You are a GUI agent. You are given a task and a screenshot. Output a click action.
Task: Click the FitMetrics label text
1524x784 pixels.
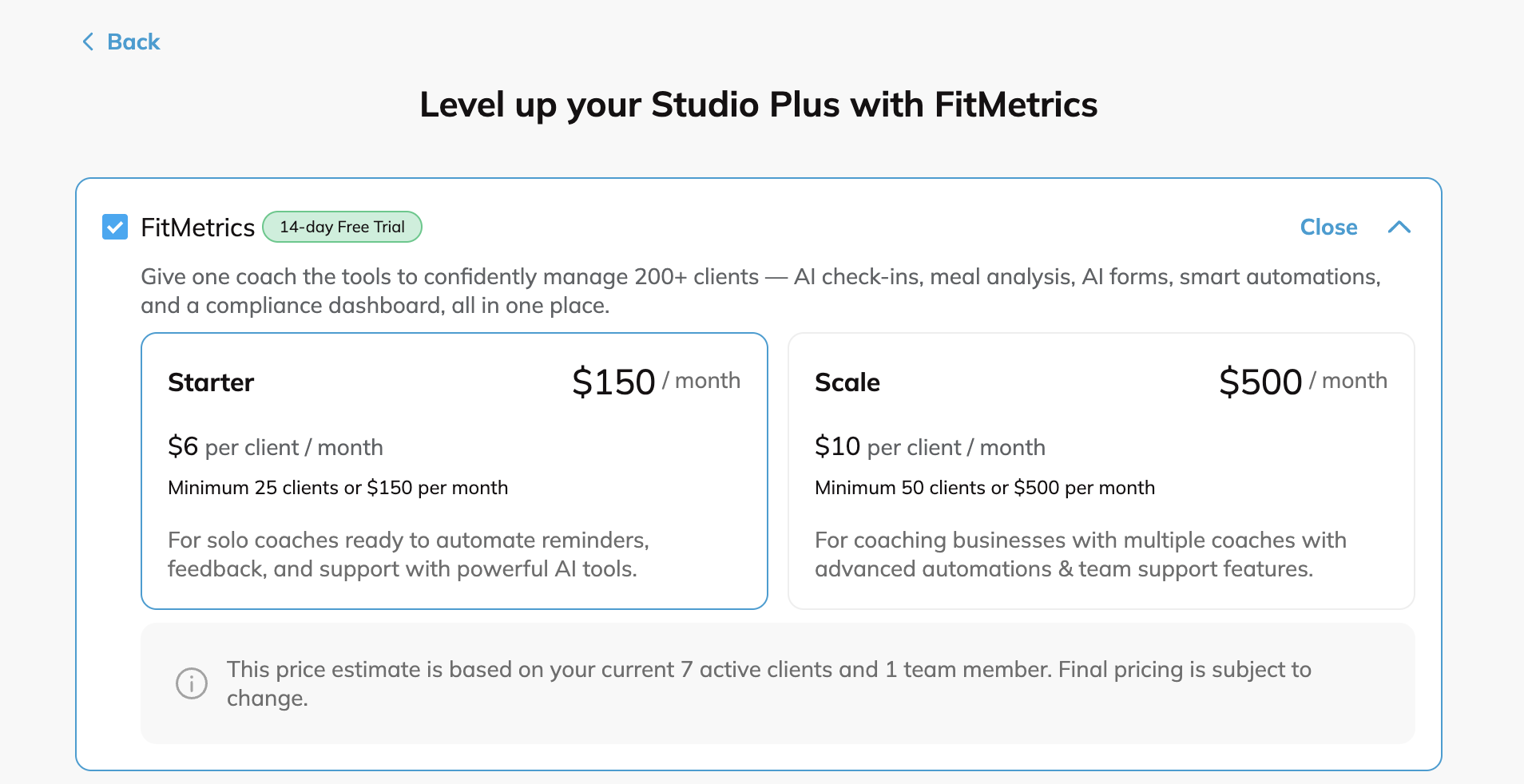tap(197, 228)
